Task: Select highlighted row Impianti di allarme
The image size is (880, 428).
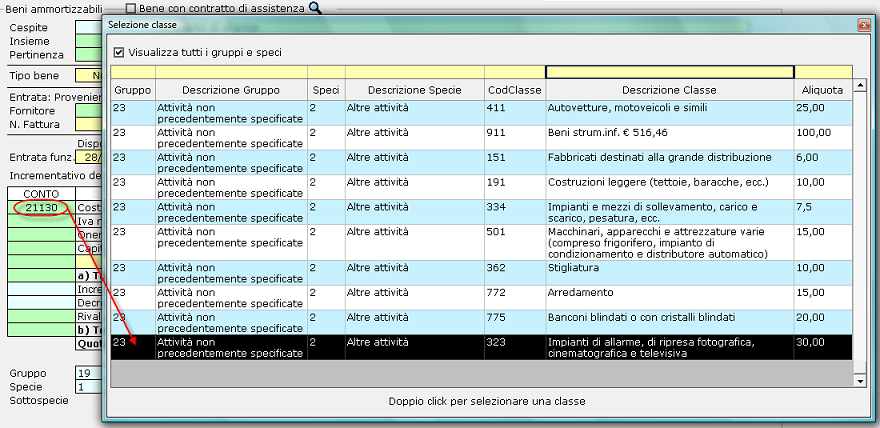Action: coord(482,348)
